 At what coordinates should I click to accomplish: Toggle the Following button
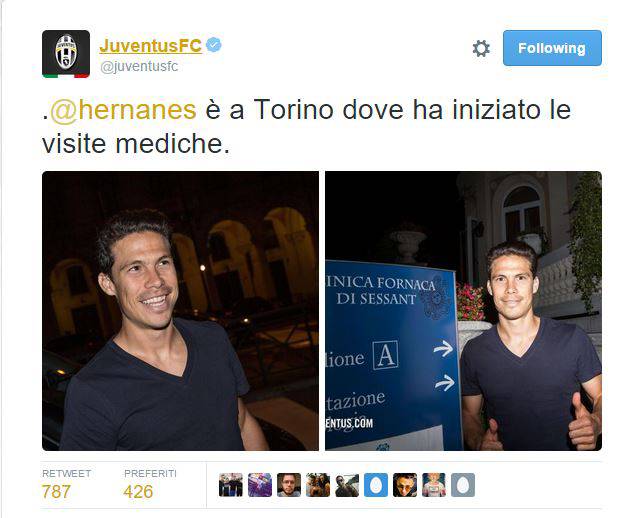(552, 48)
